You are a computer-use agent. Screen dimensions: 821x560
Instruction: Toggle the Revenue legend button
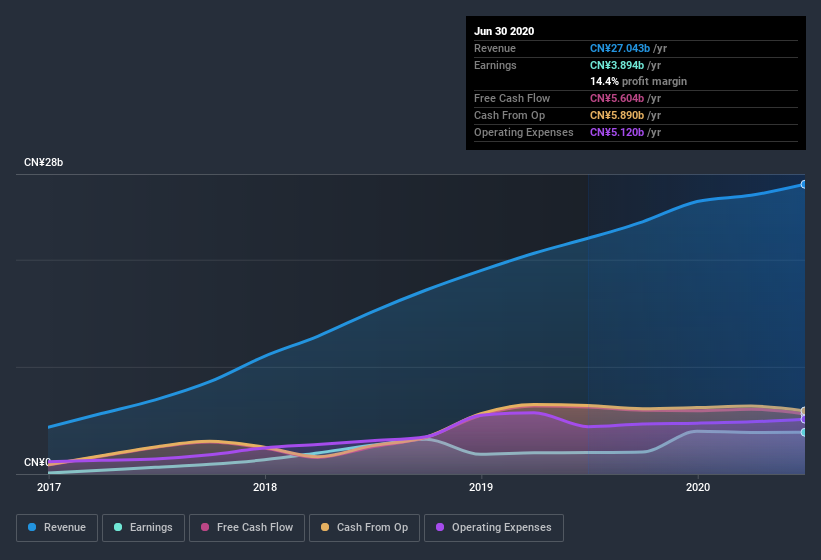[57, 528]
